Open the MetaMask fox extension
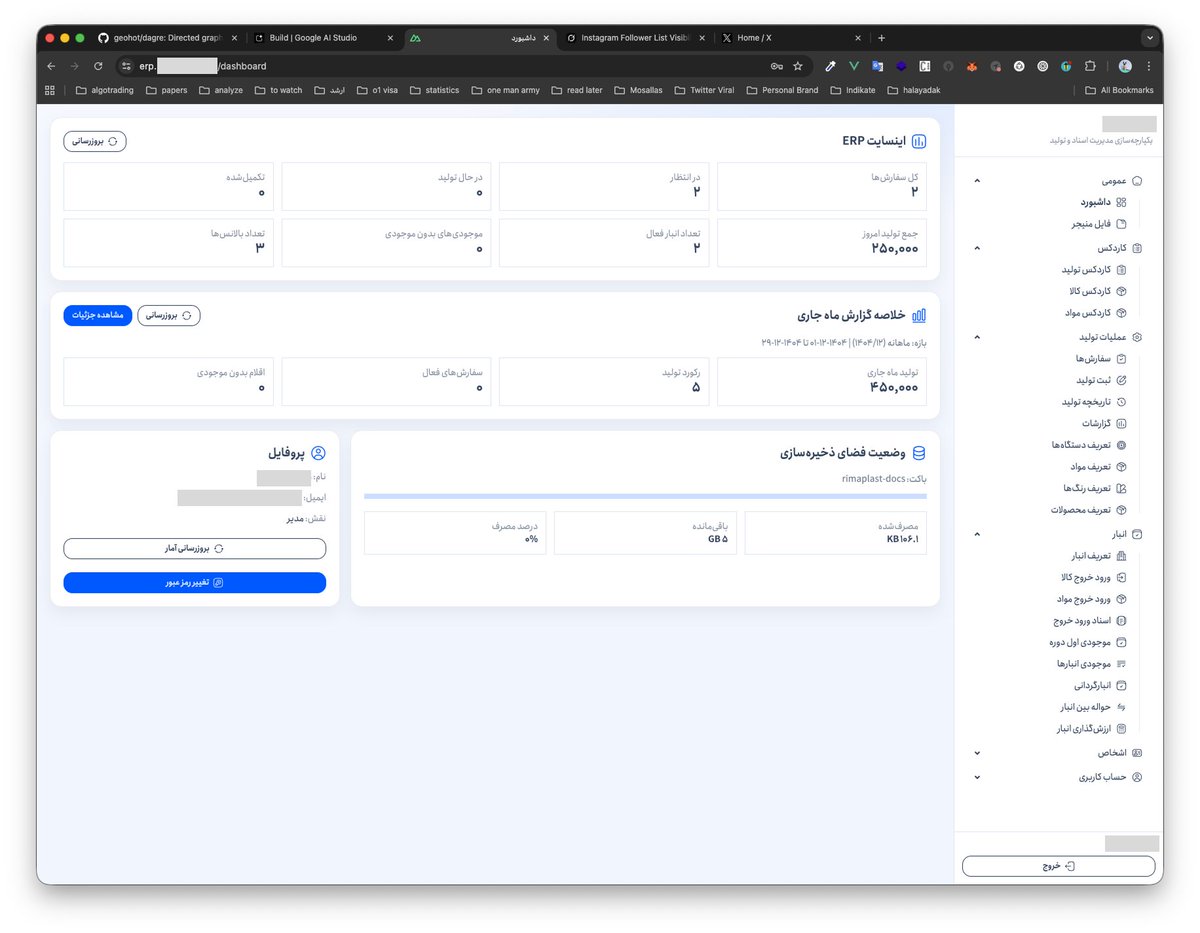 pyautogui.click(x=971, y=66)
